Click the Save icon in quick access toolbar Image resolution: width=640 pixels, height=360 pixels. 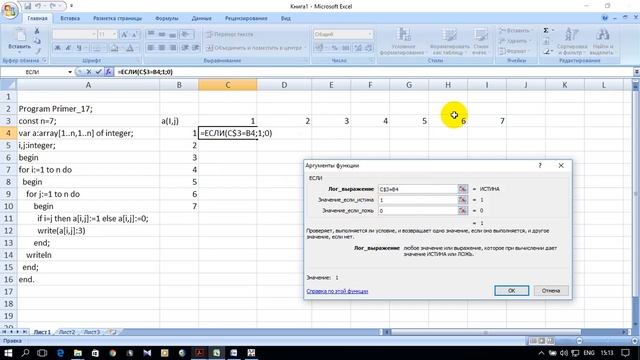pyautogui.click(x=27, y=6)
